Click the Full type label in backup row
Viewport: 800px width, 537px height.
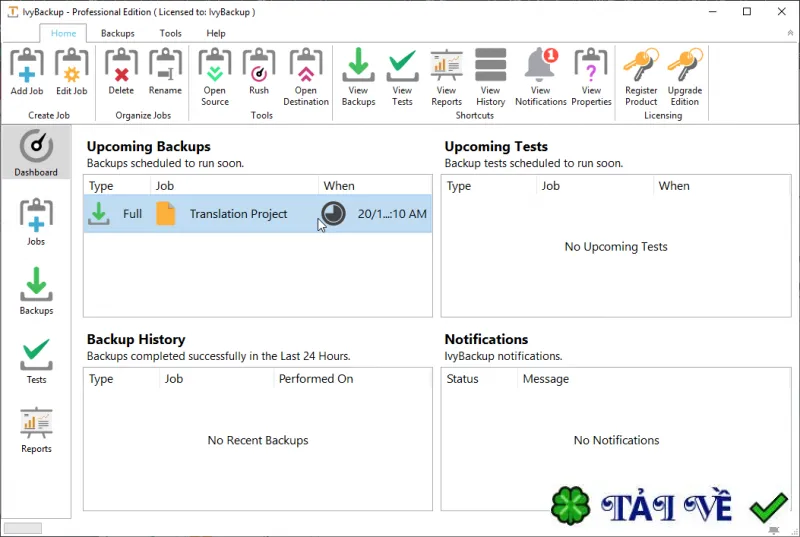click(x=132, y=214)
